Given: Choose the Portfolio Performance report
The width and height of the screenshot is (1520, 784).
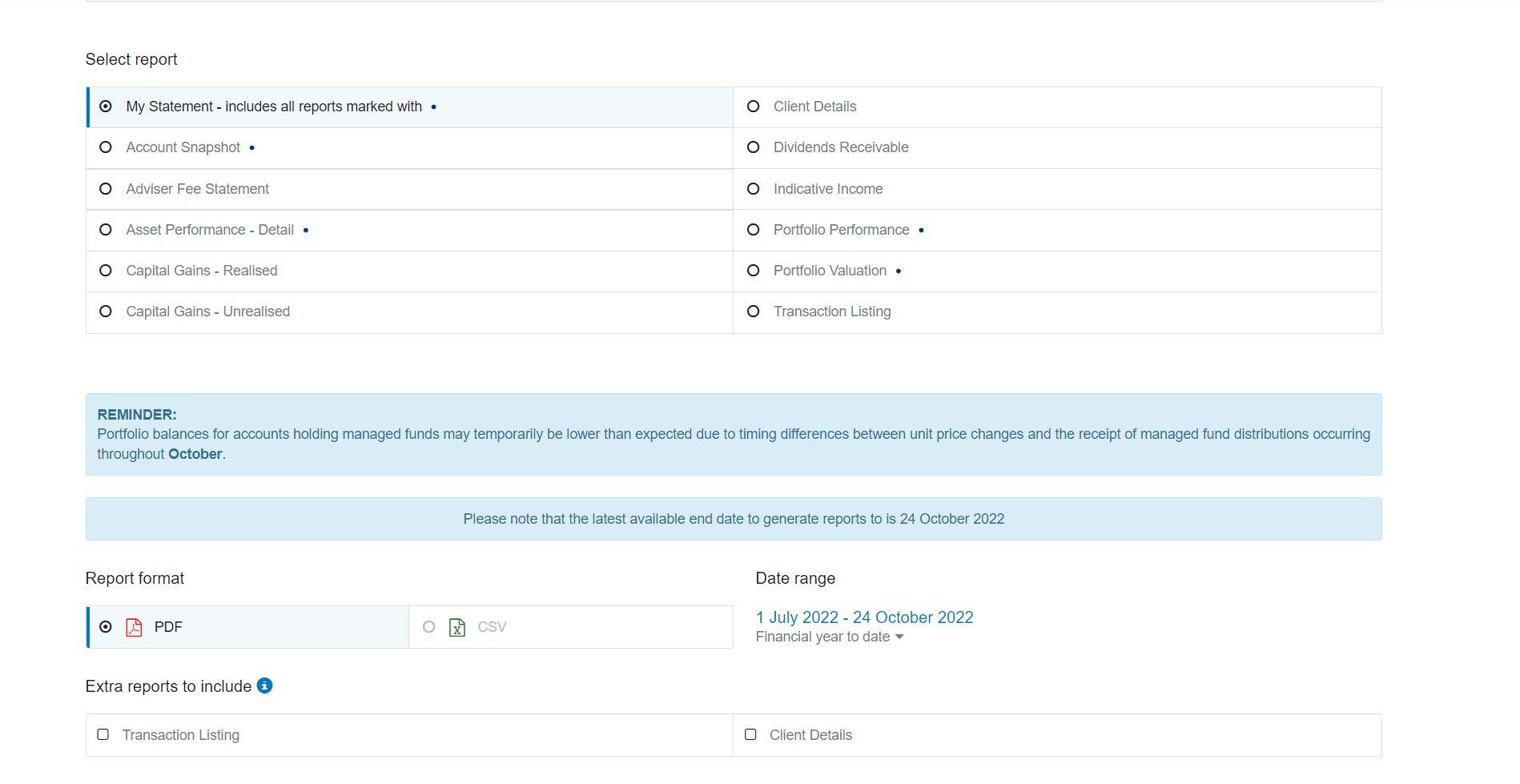Looking at the screenshot, I should pos(753,230).
